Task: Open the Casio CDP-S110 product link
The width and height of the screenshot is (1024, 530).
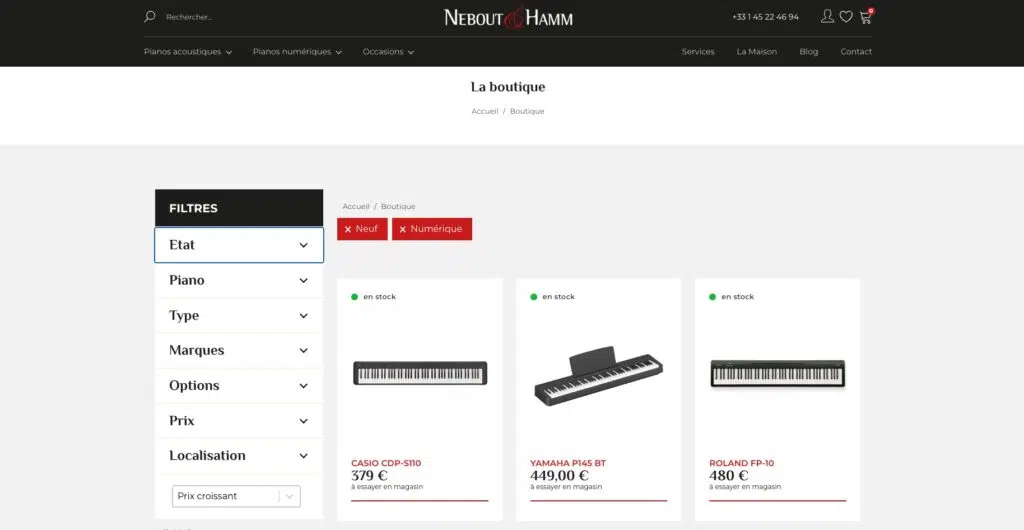Action: (x=386, y=463)
